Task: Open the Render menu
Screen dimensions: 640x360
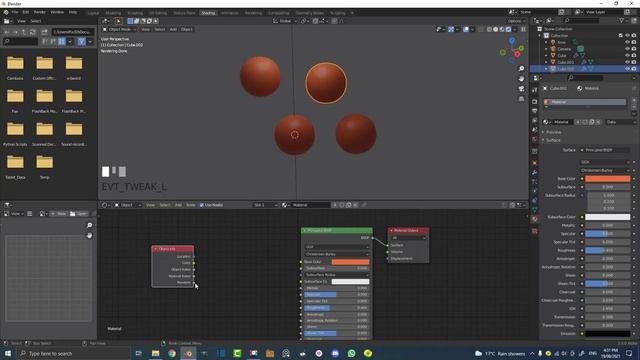Action: (40, 12)
